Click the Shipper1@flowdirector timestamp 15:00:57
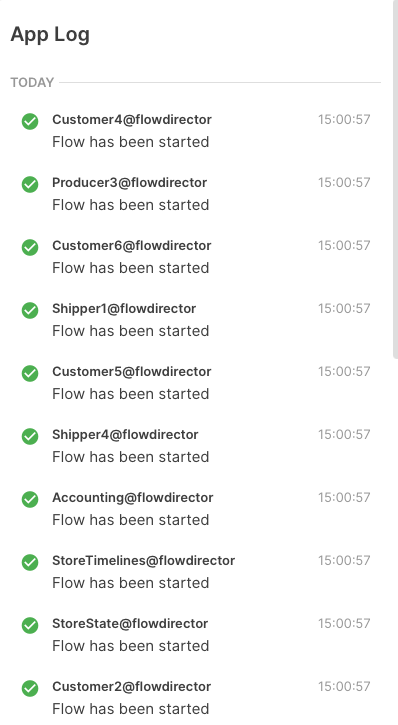Viewport: 398px width, 725px height. pos(344,308)
